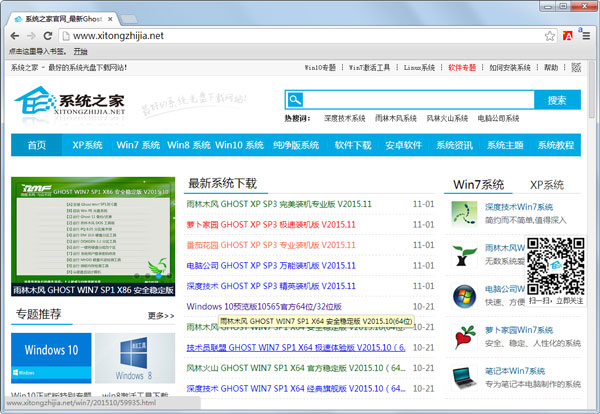Click the browser back arrow
This screenshot has width=600, height=414.
pyautogui.click(x=15, y=36)
